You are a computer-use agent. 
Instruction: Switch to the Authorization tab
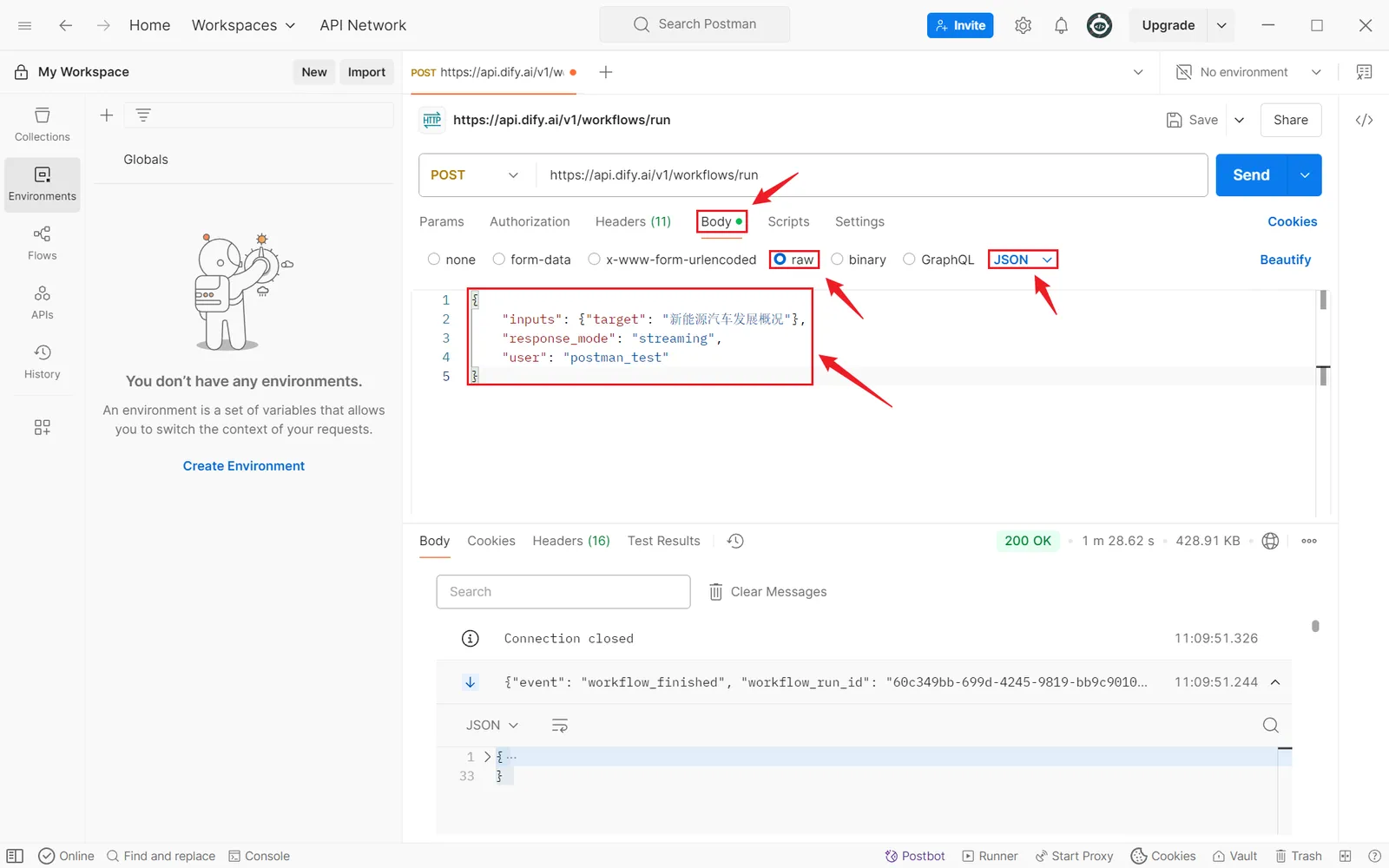tap(530, 221)
